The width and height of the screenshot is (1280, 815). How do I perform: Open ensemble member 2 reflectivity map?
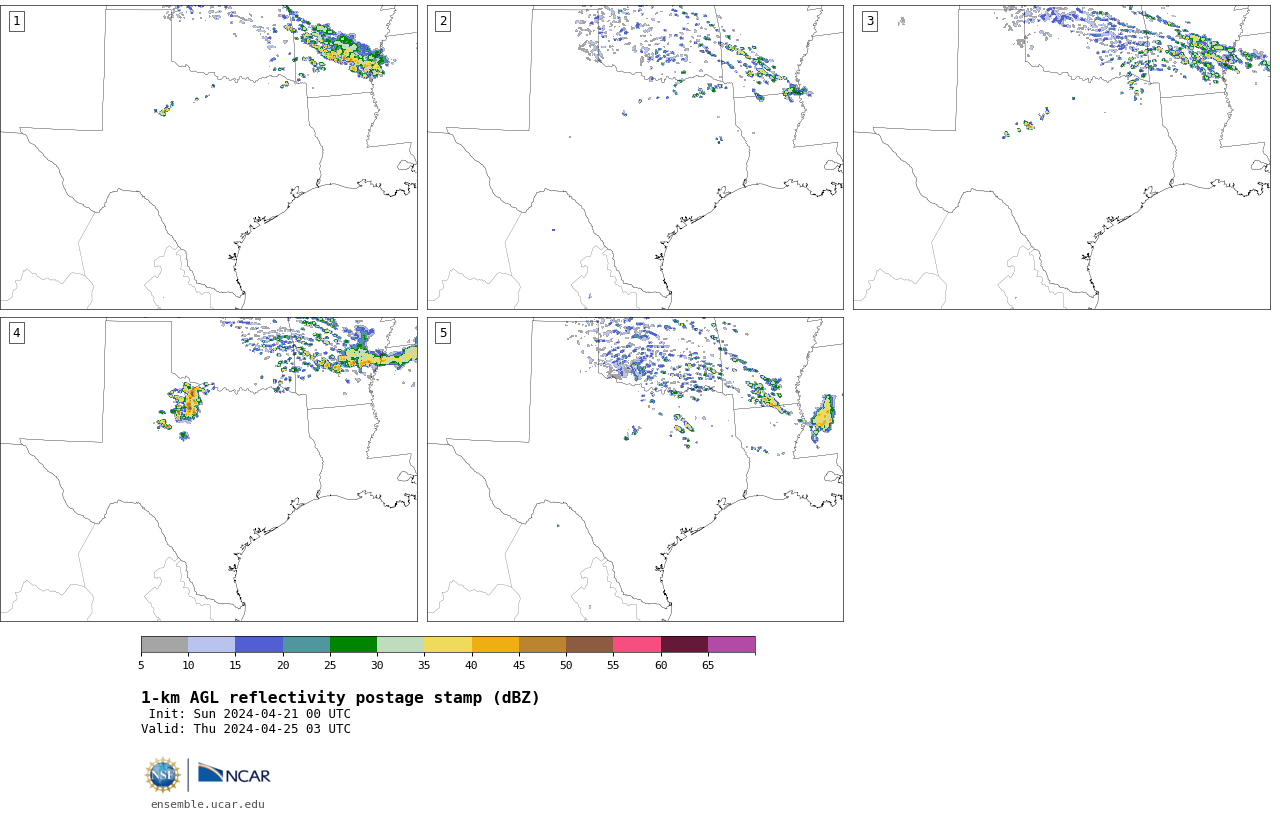point(635,157)
